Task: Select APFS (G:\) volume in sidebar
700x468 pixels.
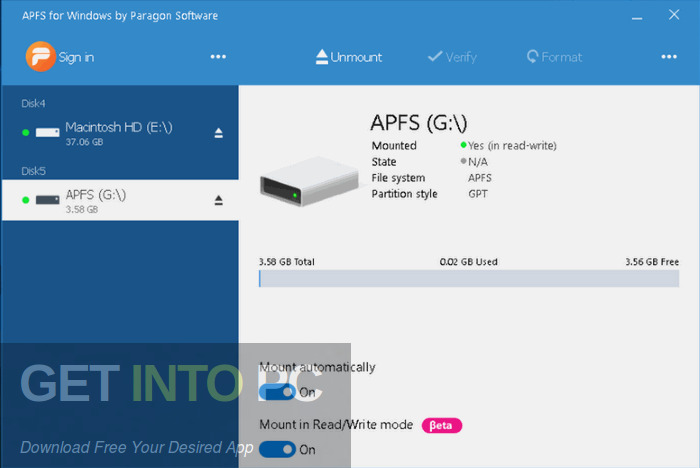Action: [120, 200]
